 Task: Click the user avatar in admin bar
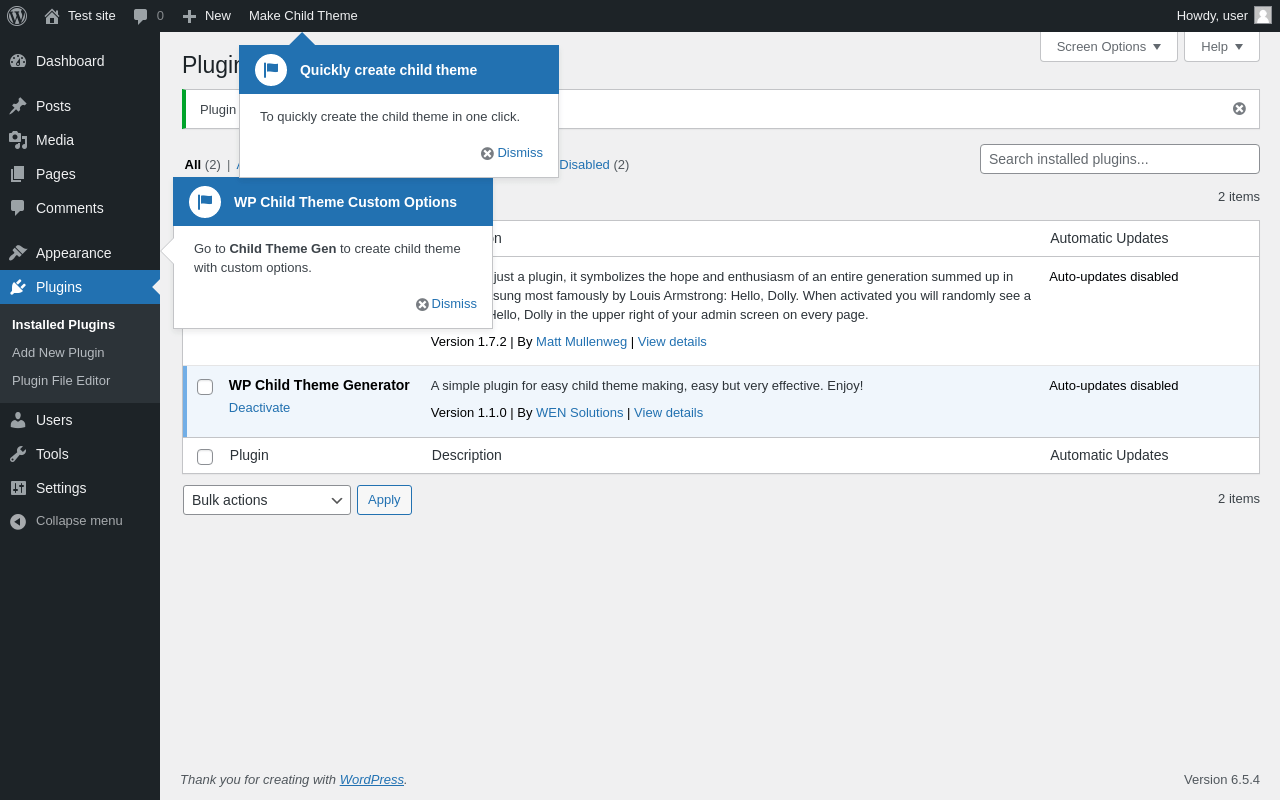coord(1263,15)
